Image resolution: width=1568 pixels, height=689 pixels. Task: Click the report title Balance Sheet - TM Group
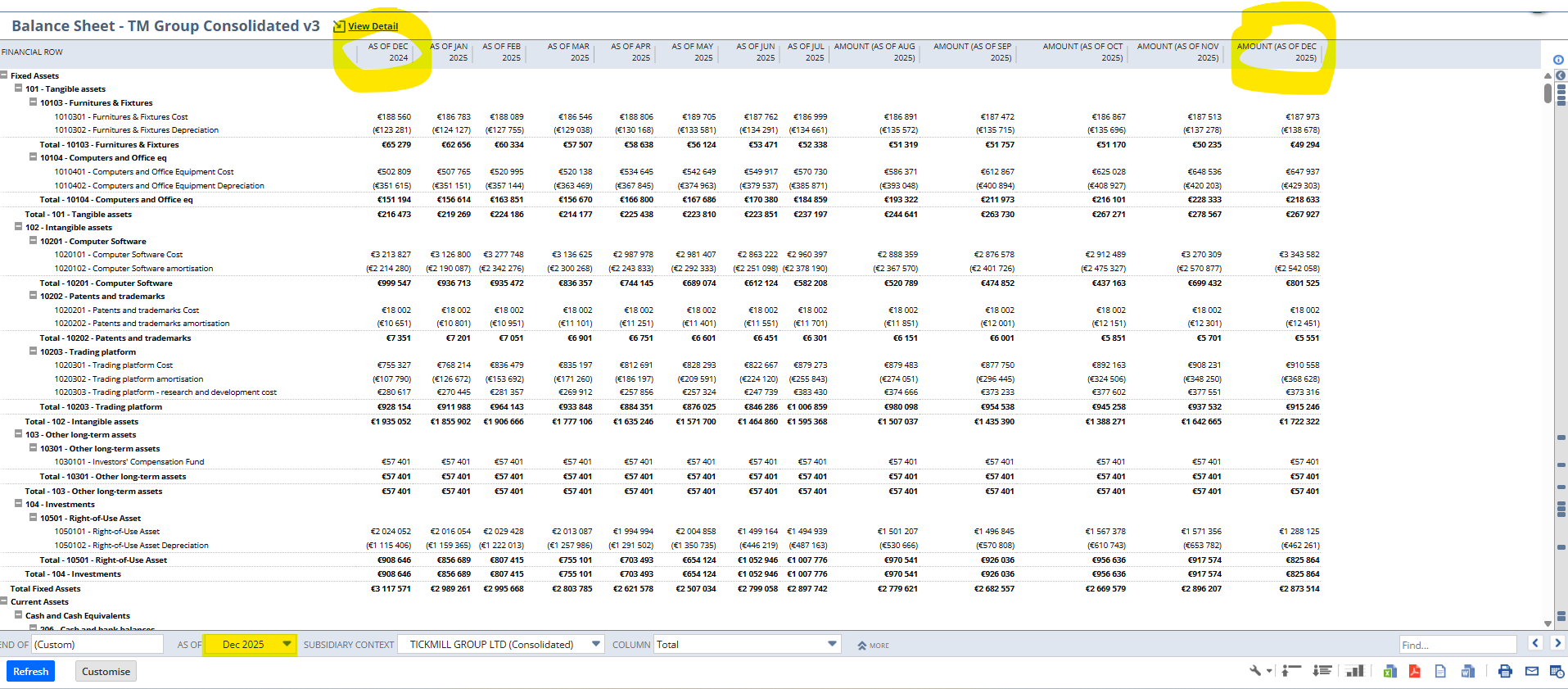tap(165, 25)
